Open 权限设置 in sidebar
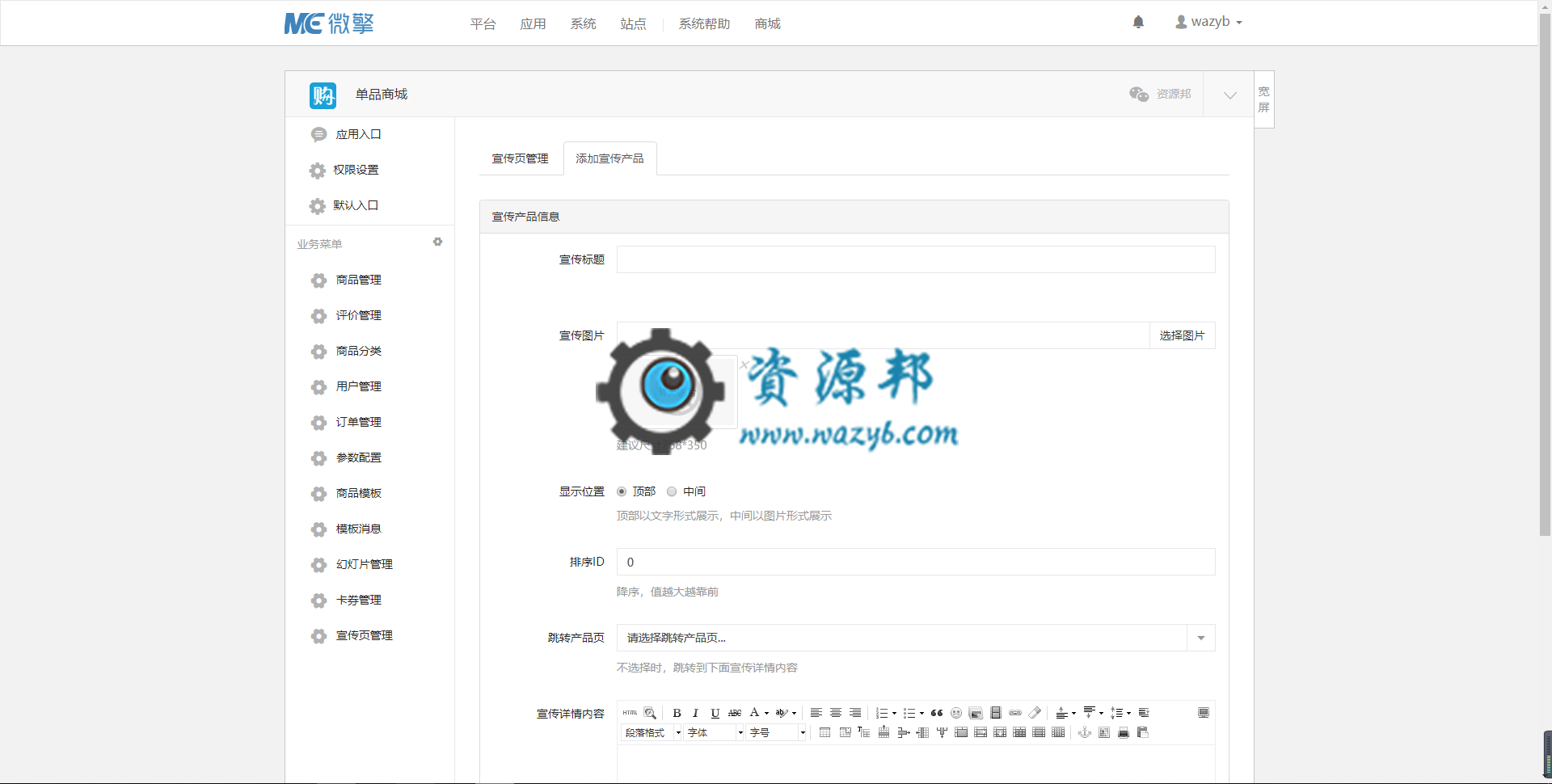 click(356, 170)
